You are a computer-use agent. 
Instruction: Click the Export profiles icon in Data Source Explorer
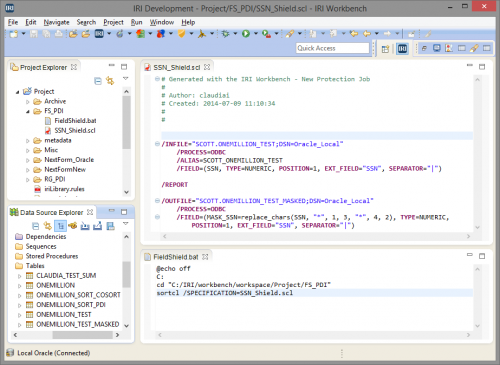pyautogui.click(x=97, y=226)
